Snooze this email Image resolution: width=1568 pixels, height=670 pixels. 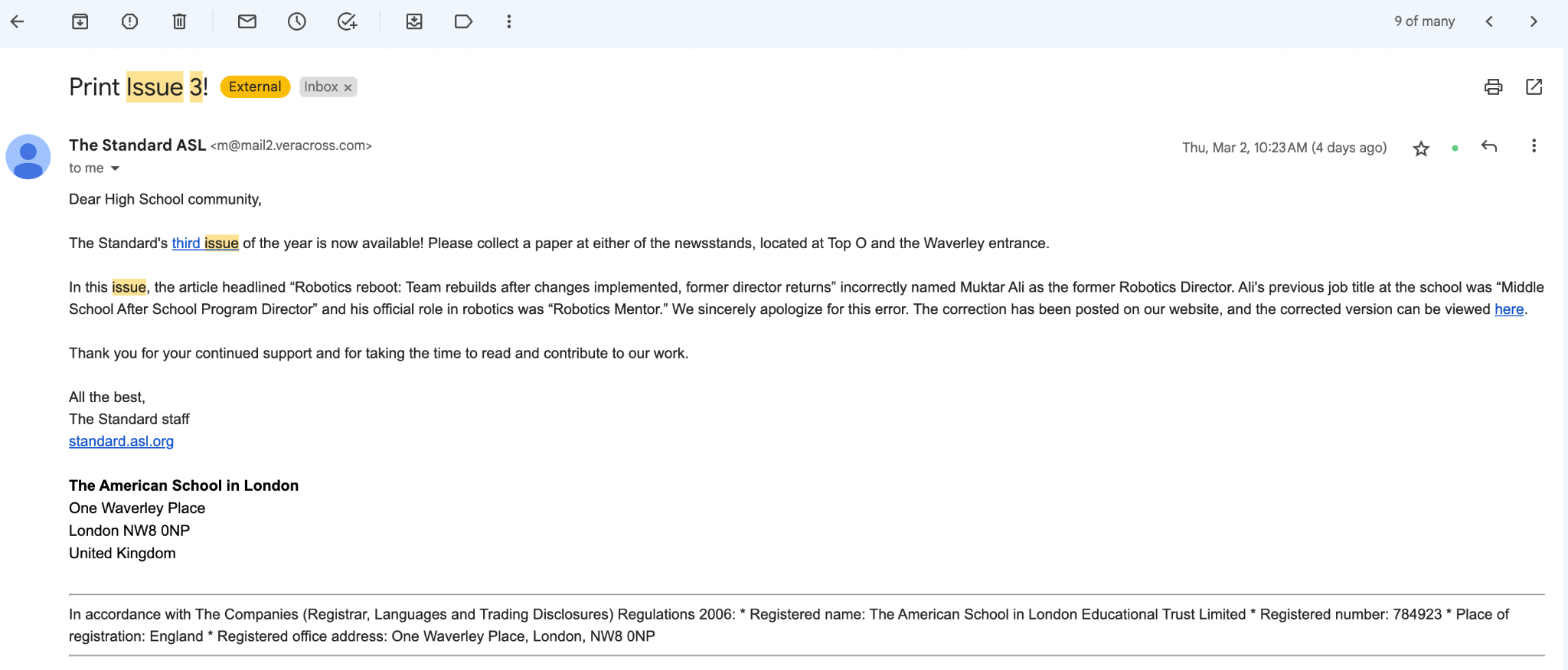tap(296, 21)
